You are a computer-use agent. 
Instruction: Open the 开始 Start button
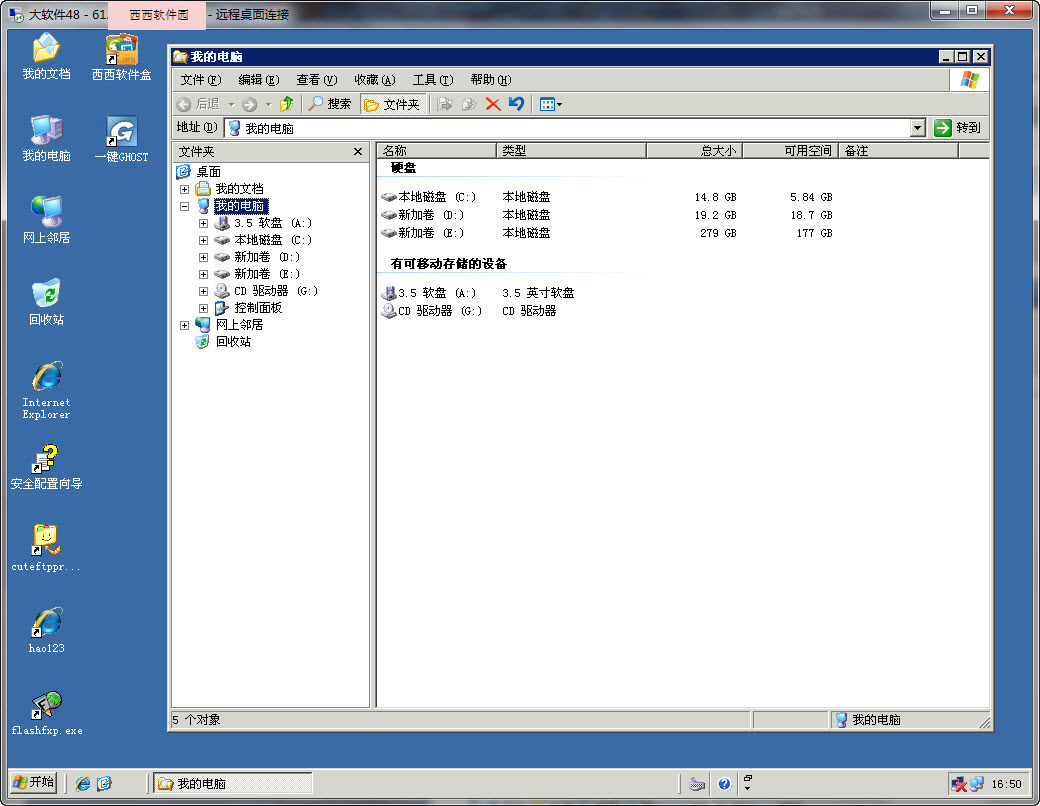[34, 783]
